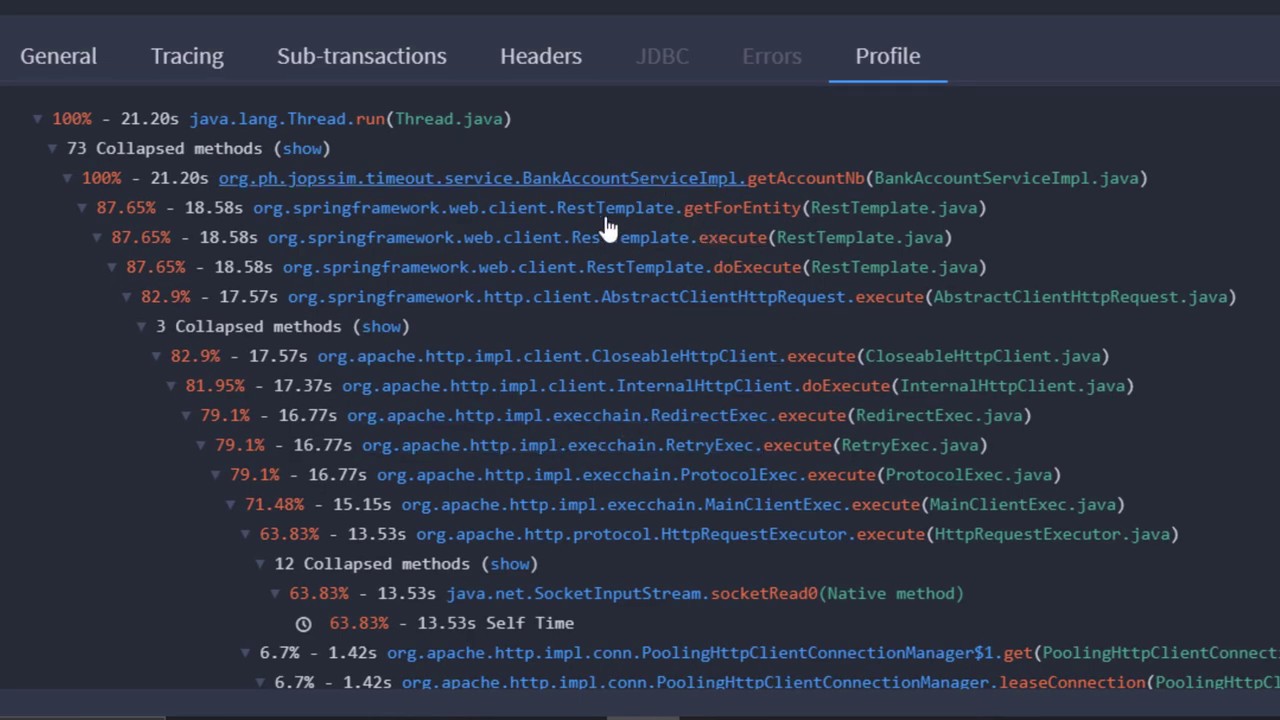1280x720 pixels.
Task: Click the (MainClientExec.java) source label
Action: tap(1022, 504)
